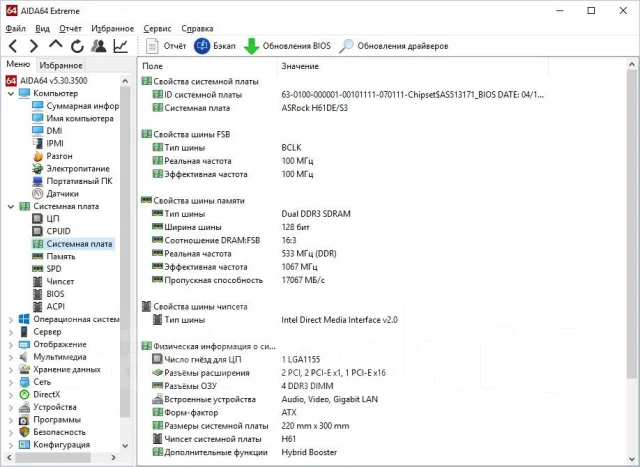Expand the DirectX tree node

tap(11, 395)
